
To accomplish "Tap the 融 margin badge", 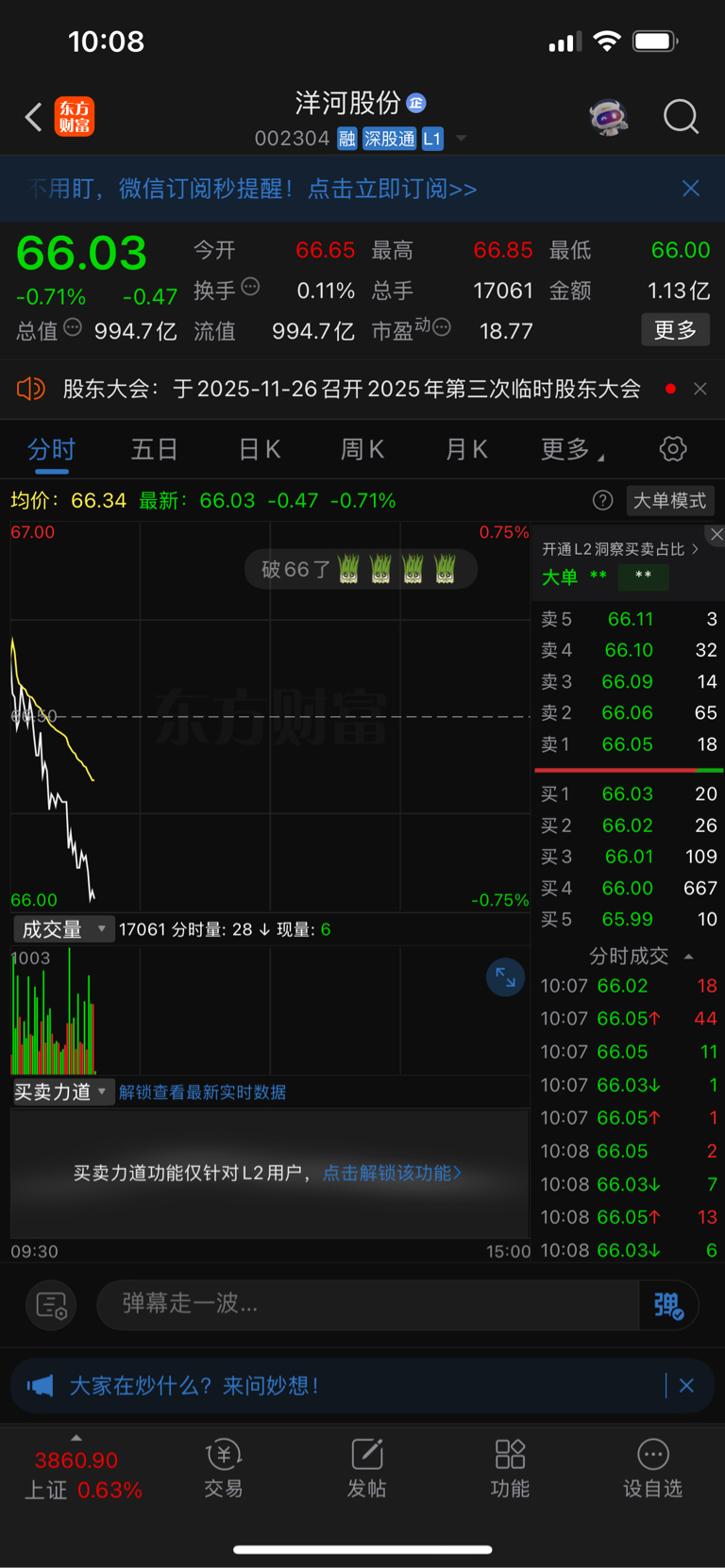I will click(x=346, y=139).
